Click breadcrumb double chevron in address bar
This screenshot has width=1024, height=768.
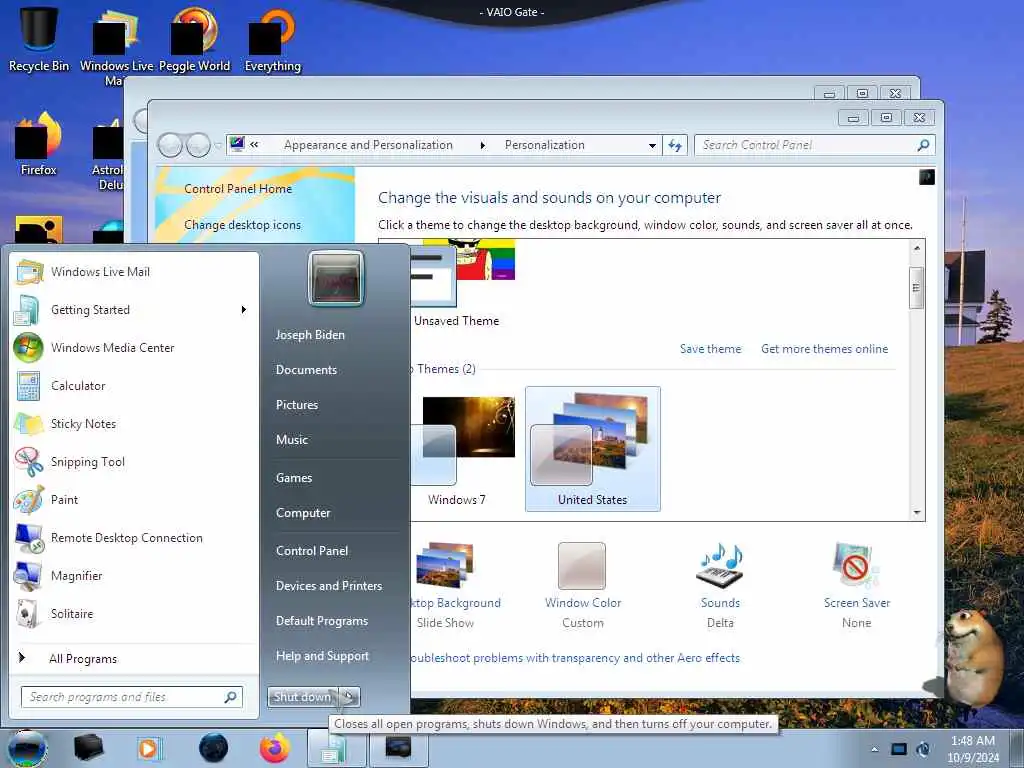tap(254, 145)
